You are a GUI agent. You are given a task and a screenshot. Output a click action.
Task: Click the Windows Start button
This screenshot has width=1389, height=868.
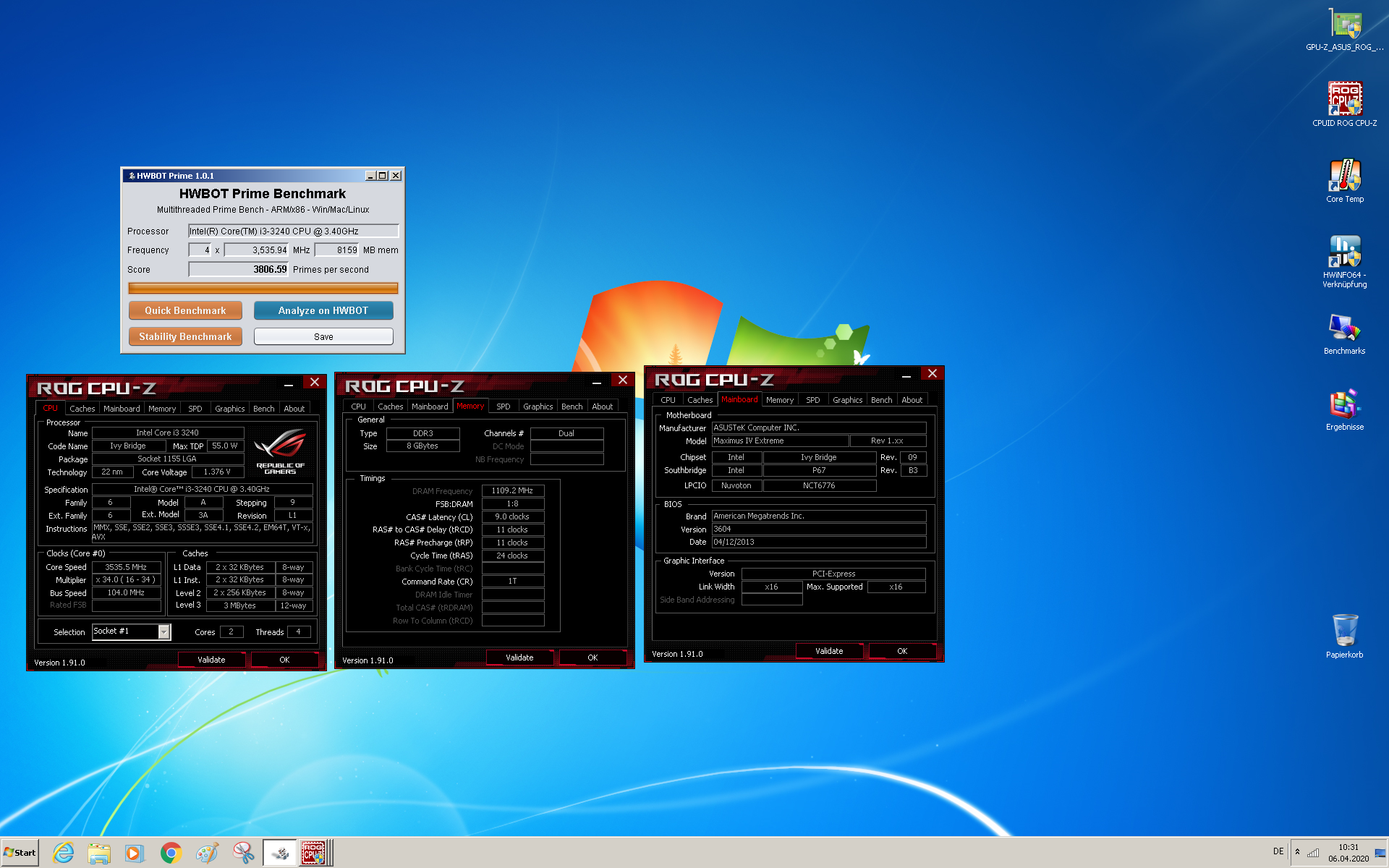[20, 853]
